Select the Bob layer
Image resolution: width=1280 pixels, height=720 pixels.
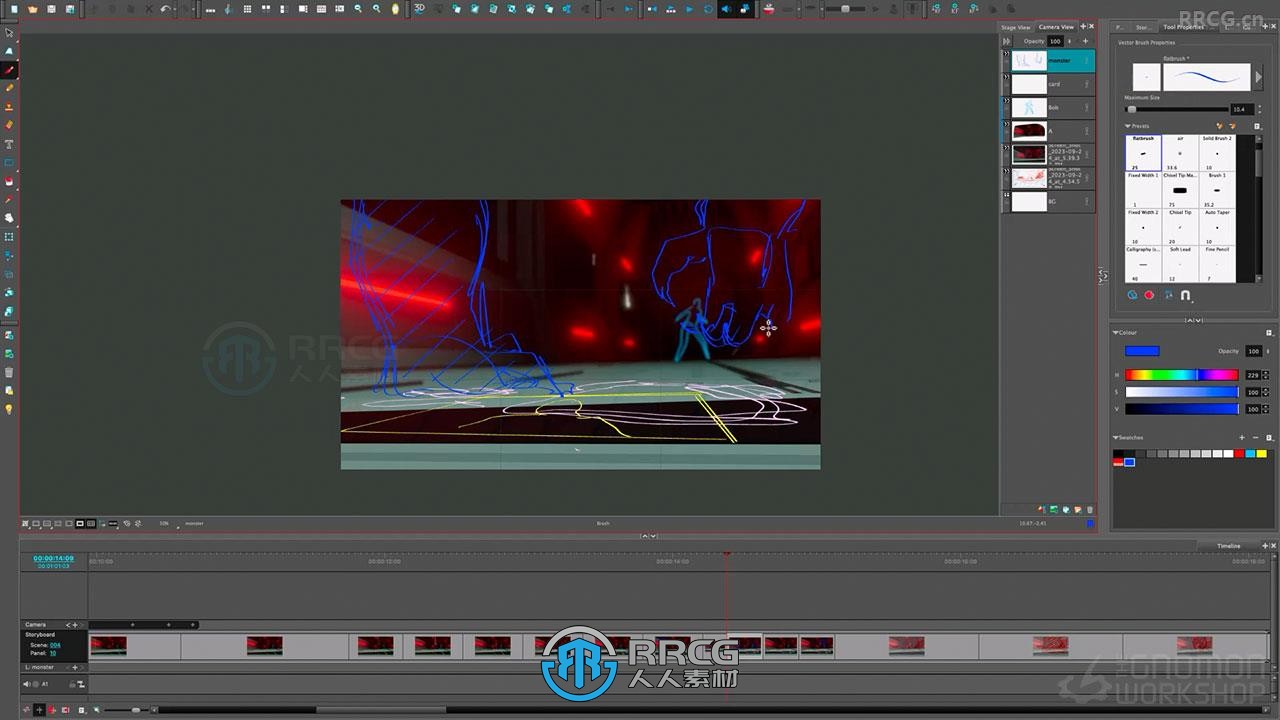1052,107
